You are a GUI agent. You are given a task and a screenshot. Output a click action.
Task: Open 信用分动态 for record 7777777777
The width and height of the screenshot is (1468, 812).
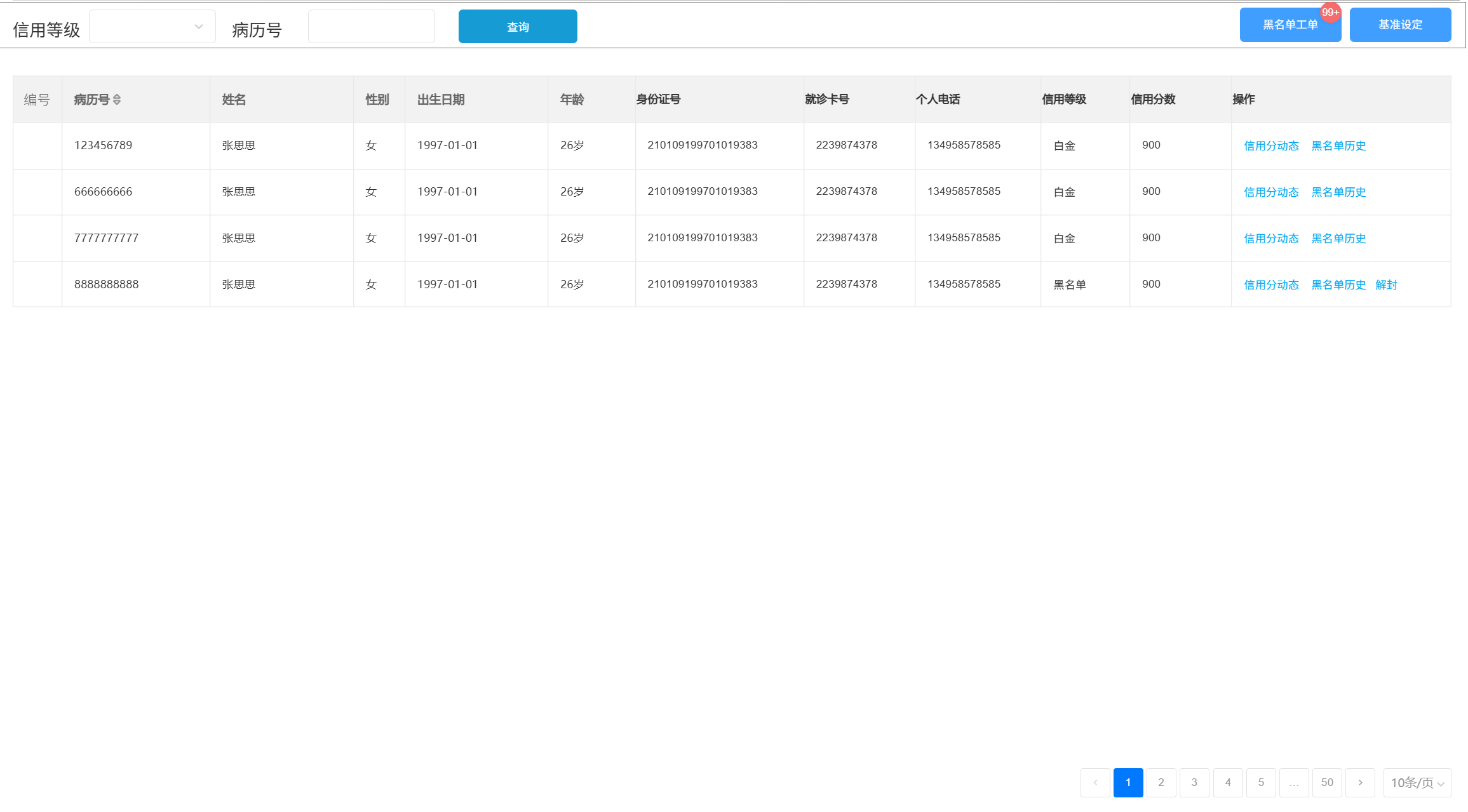pyautogui.click(x=1271, y=239)
